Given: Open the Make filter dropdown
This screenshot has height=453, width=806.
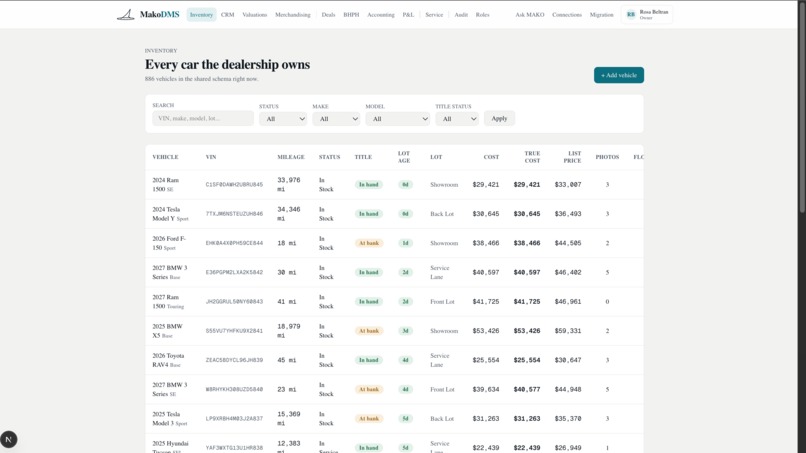Looking at the screenshot, I should point(336,119).
